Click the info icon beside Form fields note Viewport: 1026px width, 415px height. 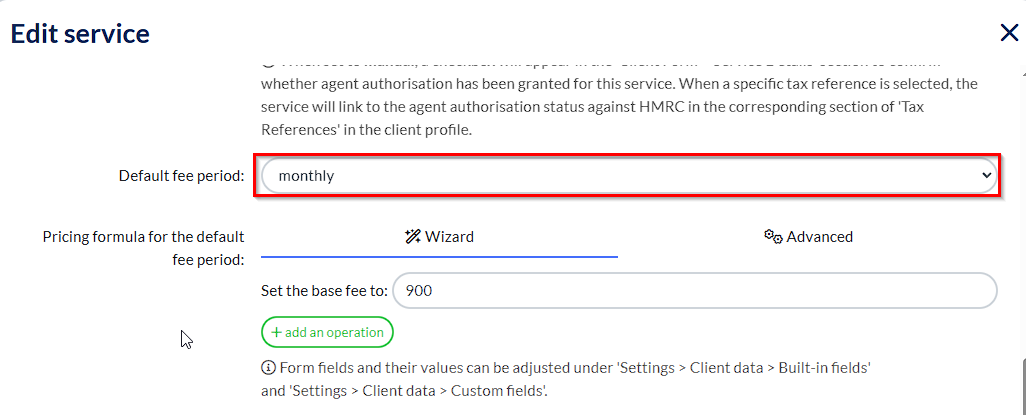click(268, 368)
